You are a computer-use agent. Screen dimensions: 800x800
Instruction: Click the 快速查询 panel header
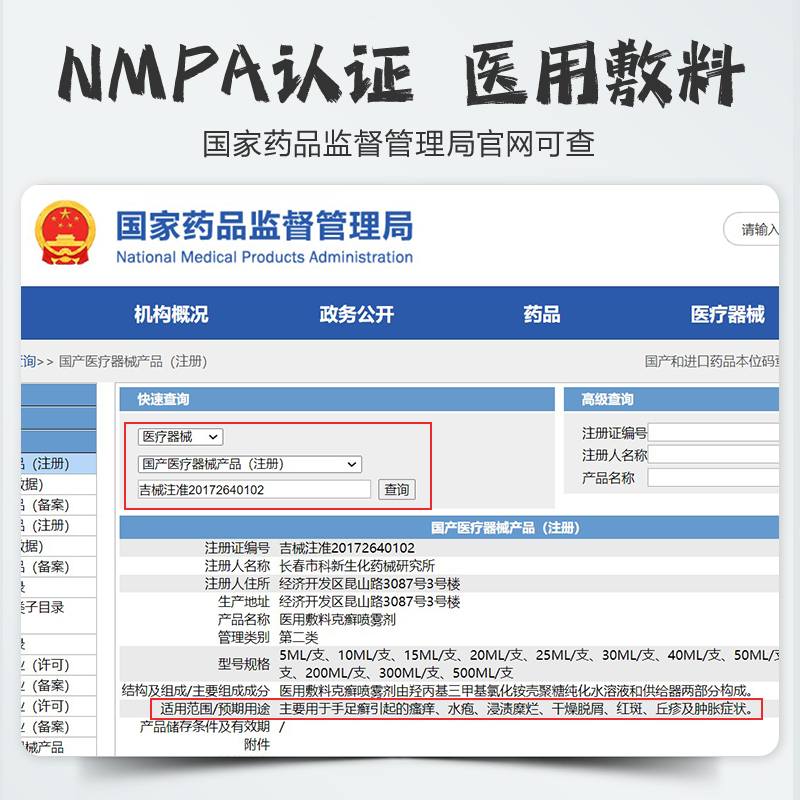click(337, 399)
